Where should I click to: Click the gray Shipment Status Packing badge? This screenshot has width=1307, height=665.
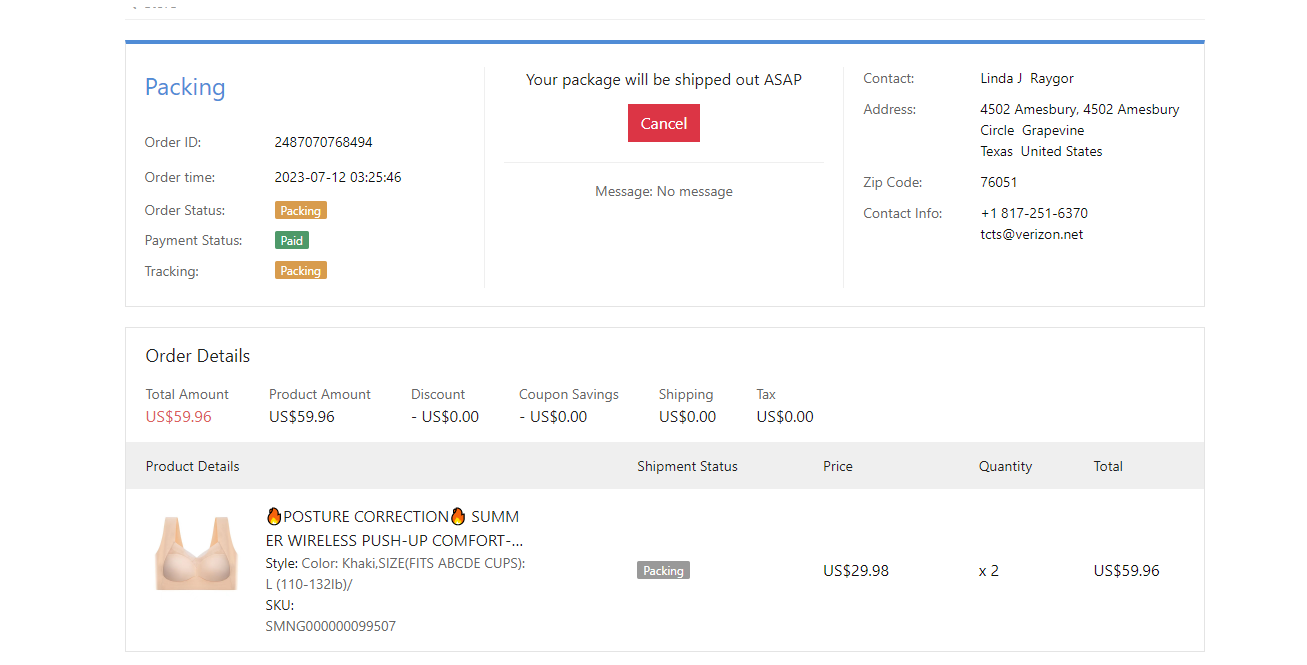pyautogui.click(x=663, y=571)
